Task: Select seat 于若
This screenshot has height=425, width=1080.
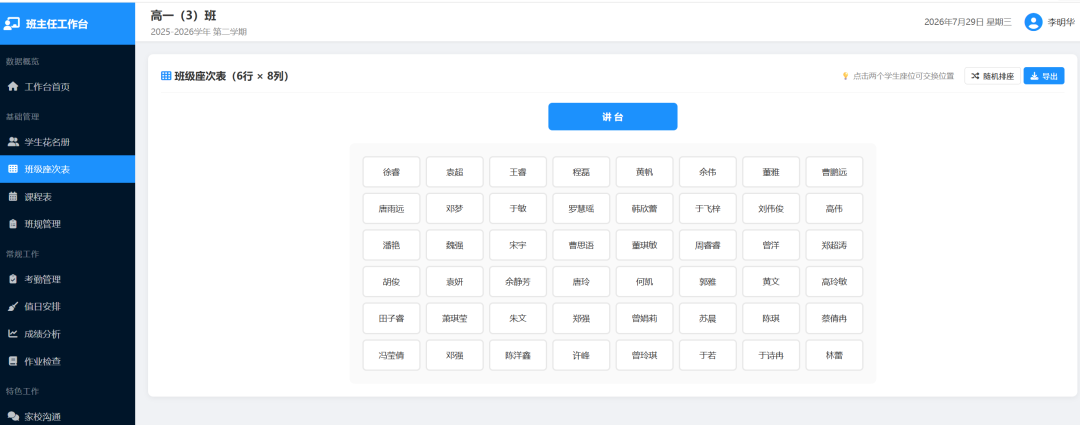Action: click(707, 355)
